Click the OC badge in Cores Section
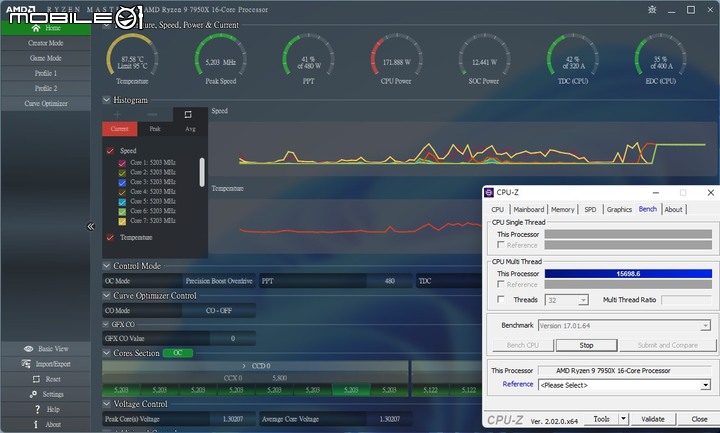The height and width of the screenshot is (433, 720). (x=178, y=353)
